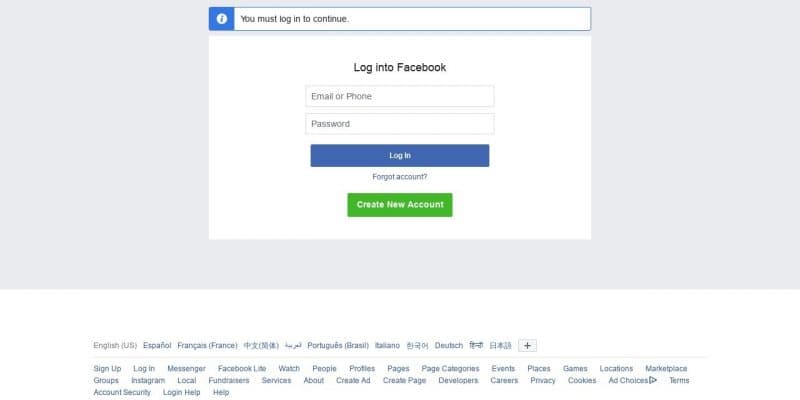Viewport: 800px width, 400px height.
Task: Click the Email or Phone field
Action: [400, 96]
